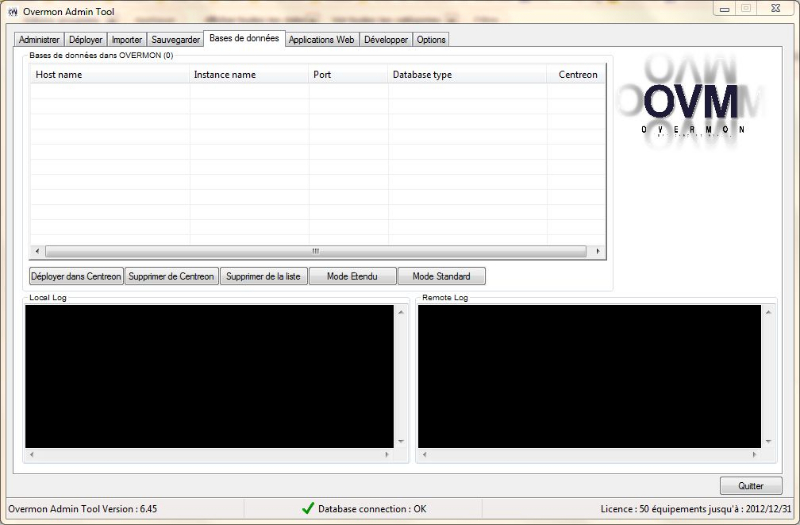Switch to the Développer tab
The image size is (800, 525).
click(386, 39)
